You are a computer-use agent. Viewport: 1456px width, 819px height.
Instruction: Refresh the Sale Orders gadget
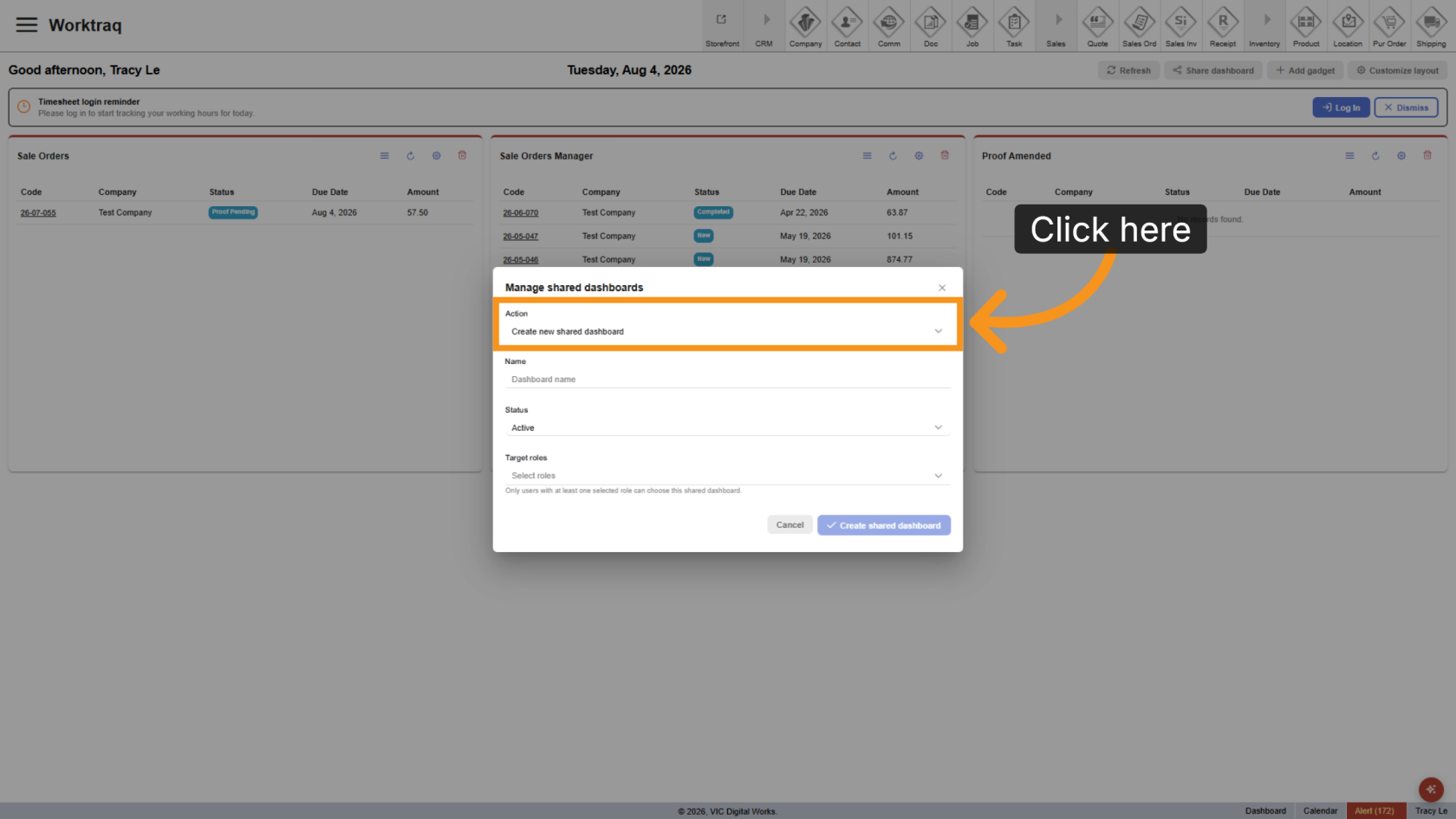pyautogui.click(x=411, y=156)
